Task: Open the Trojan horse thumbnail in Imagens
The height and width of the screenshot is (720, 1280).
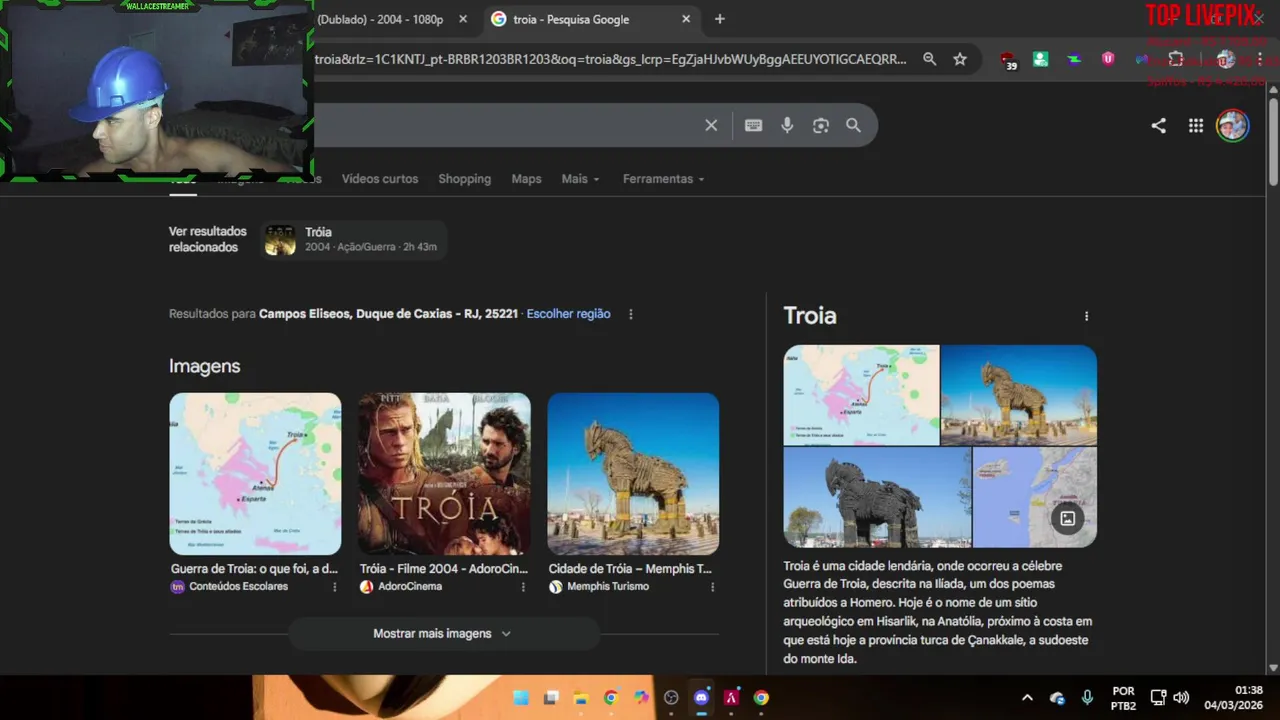Action: (633, 474)
